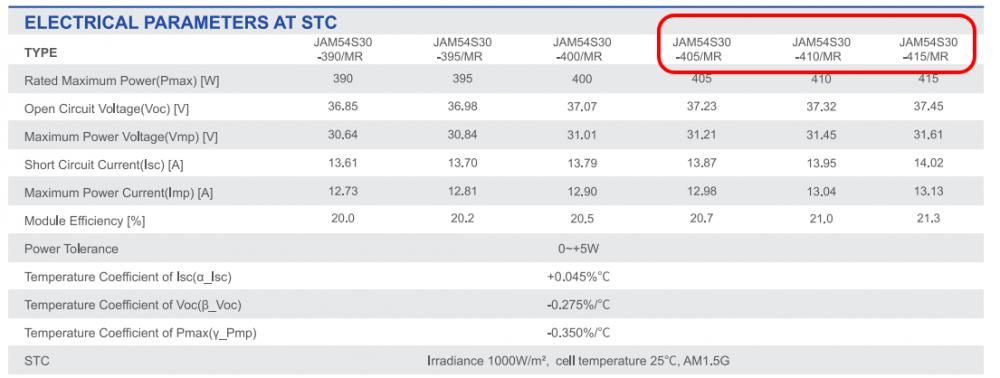Click the +0.045%/°C Isc coefficient value
The height and width of the screenshot is (378, 1000).
[x=578, y=277]
